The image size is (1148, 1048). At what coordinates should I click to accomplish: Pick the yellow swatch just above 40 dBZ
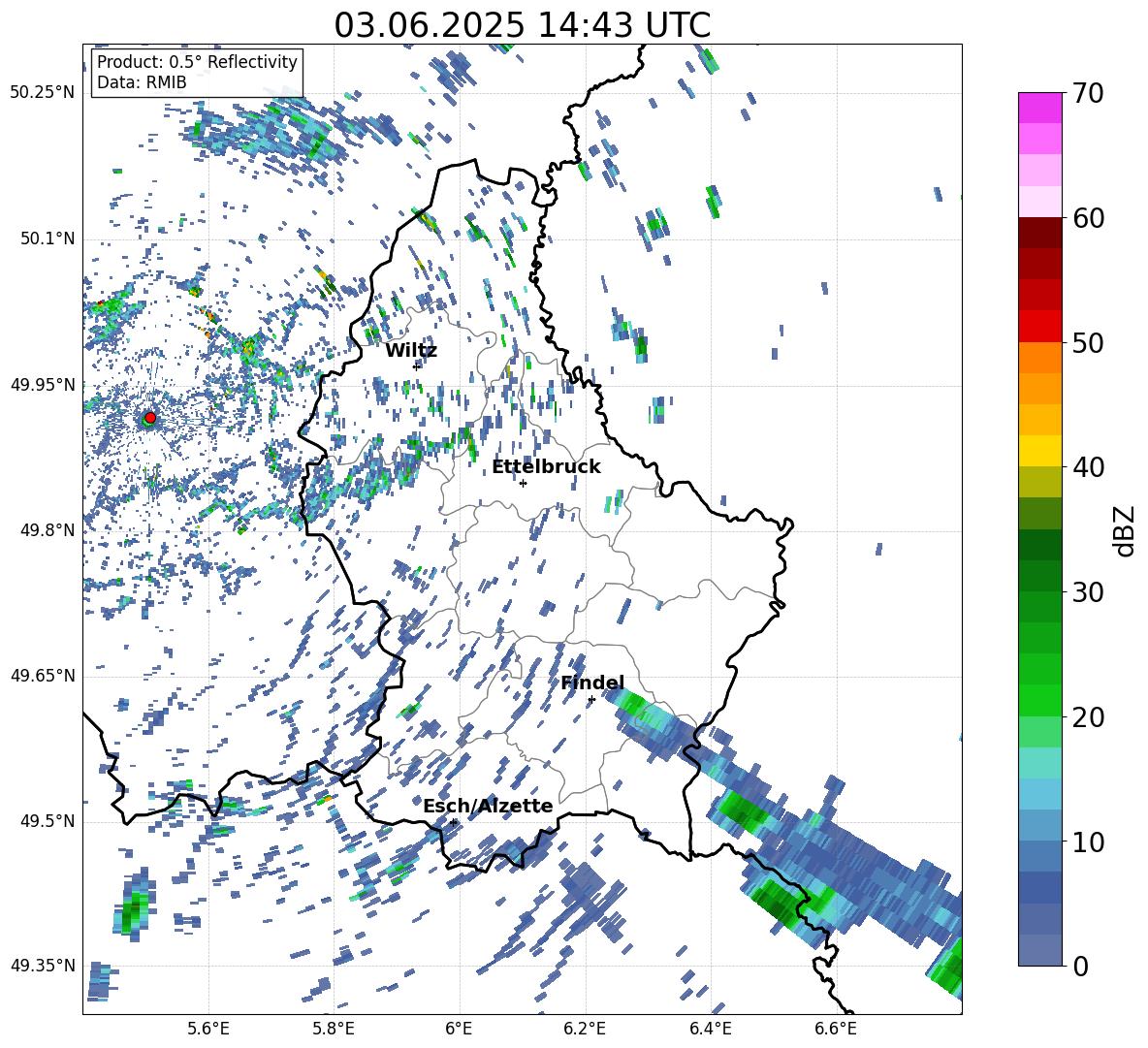(1039, 451)
